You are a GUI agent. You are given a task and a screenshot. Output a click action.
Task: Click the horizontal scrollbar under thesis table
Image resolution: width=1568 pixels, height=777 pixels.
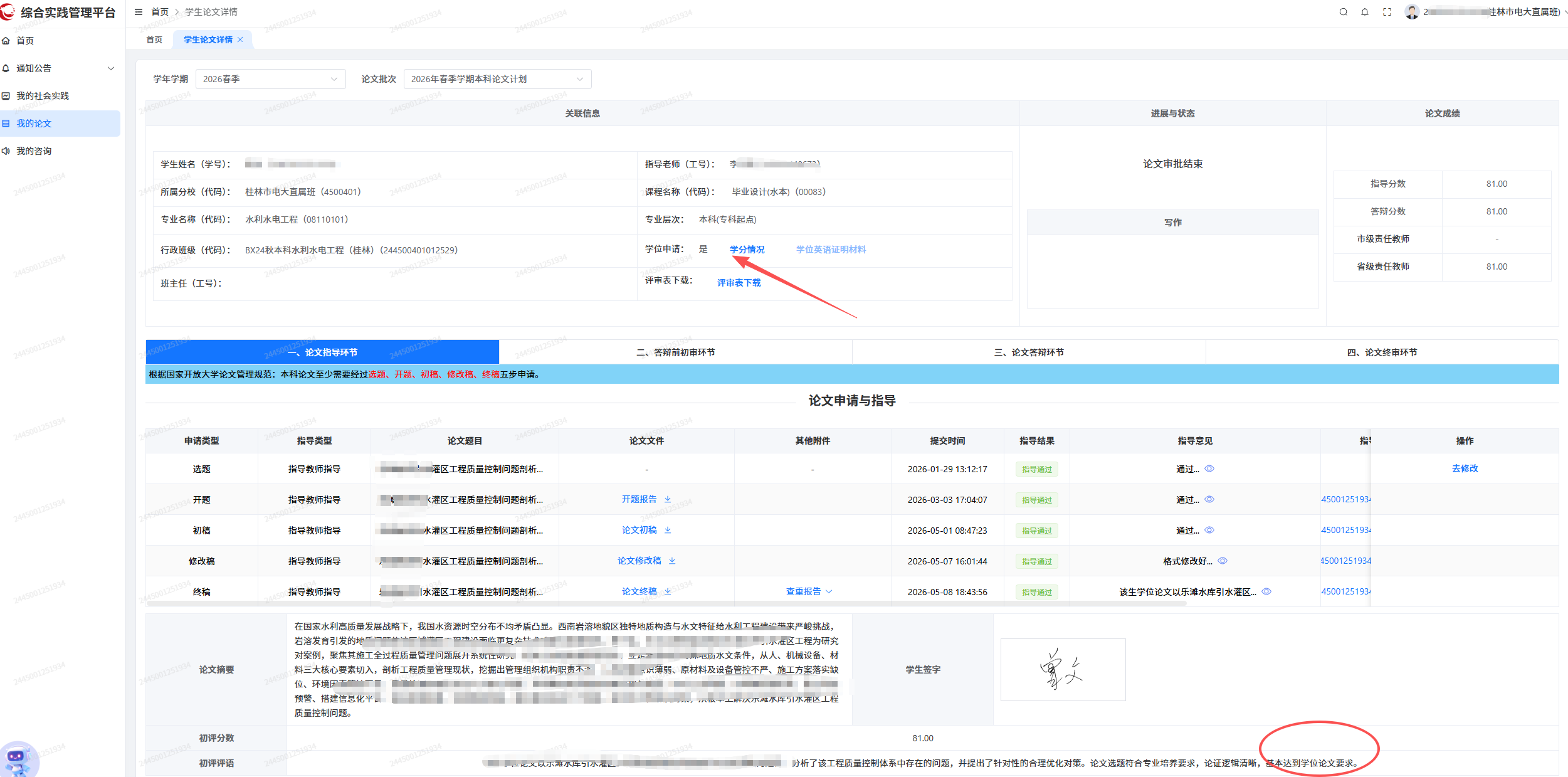click(666, 603)
